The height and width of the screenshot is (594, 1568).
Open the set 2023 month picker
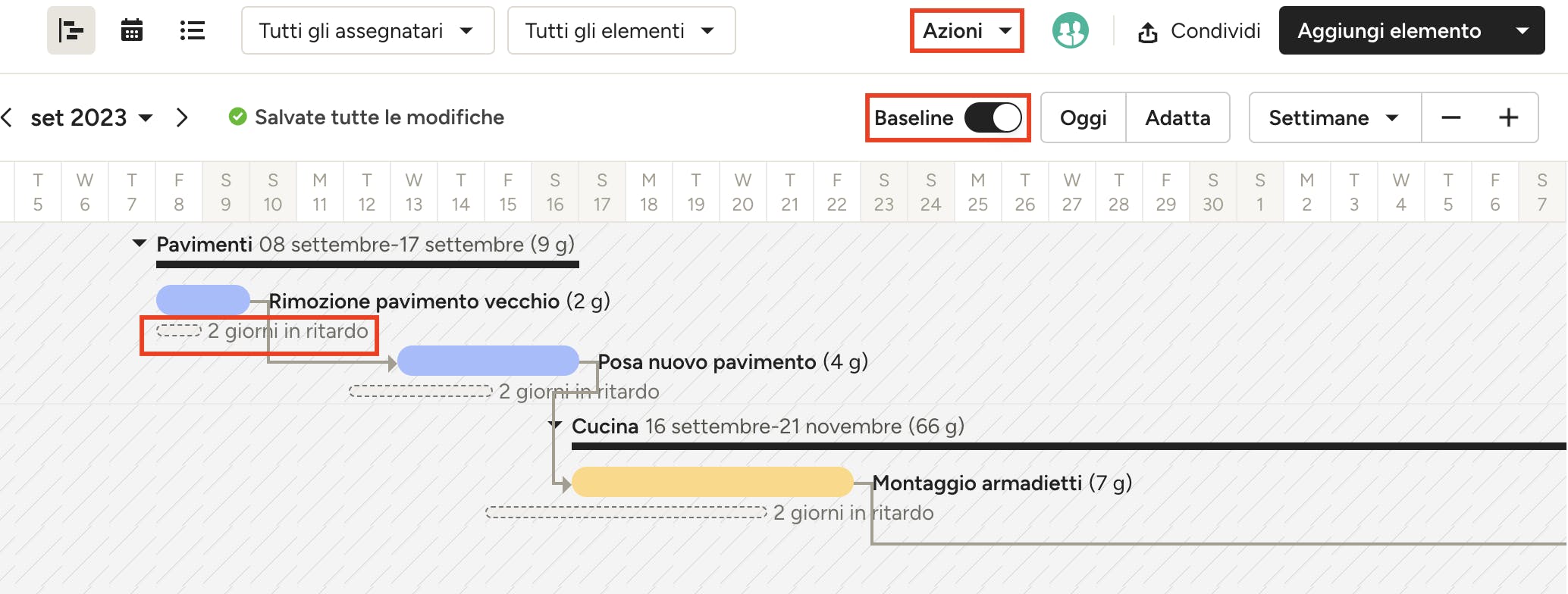pyautogui.click(x=92, y=117)
